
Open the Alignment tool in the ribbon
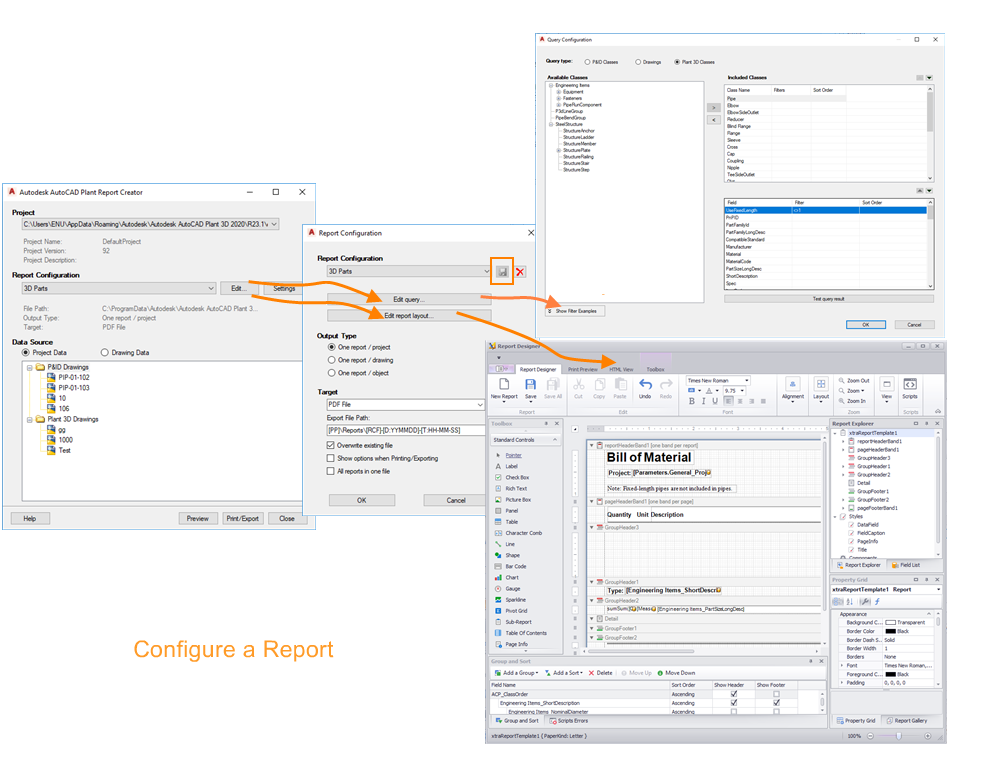(793, 388)
